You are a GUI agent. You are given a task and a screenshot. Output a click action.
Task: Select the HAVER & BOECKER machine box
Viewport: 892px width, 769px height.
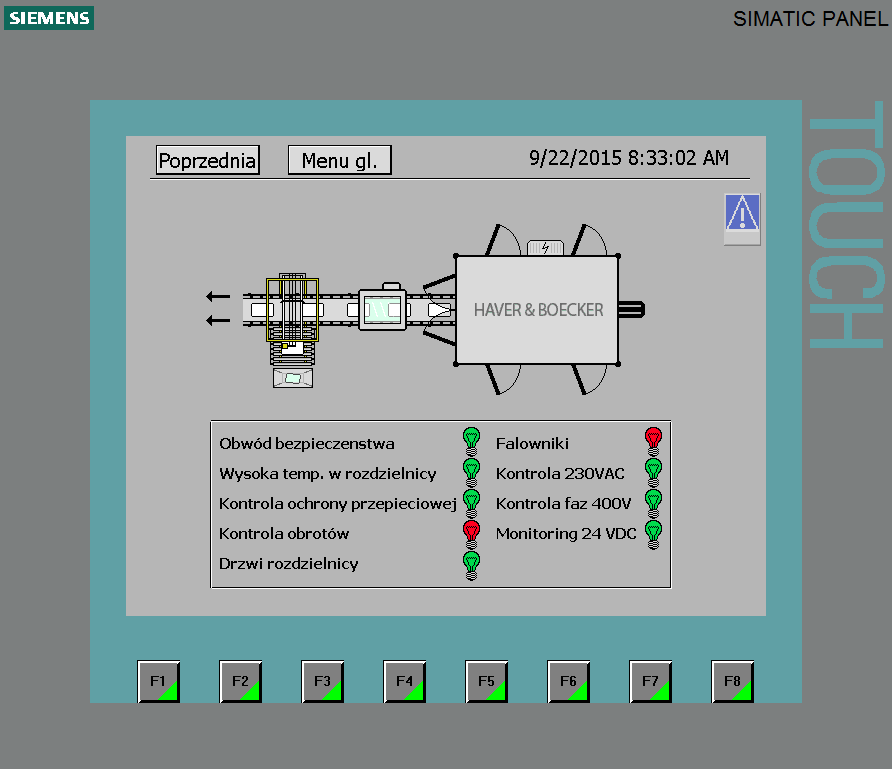(537, 310)
